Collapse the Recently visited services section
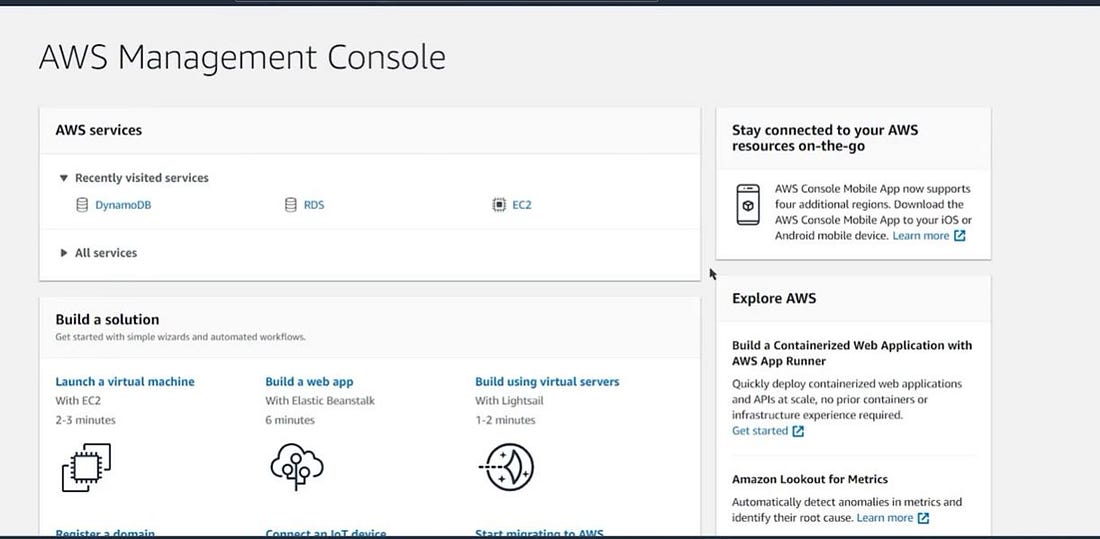The image size is (1100, 539). [64, 178]
